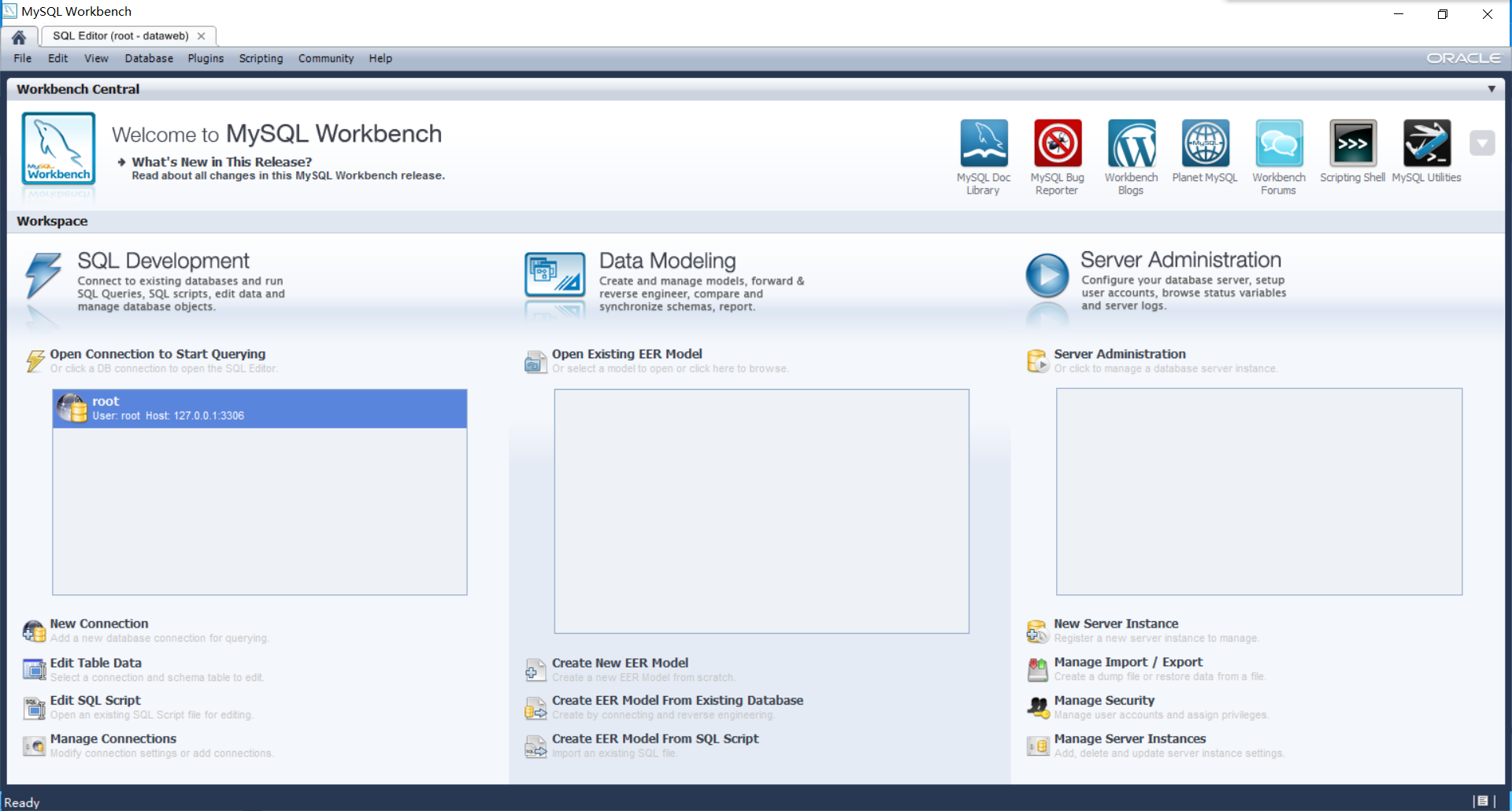Click the New Server Instance icon
The width and height of the screenshot is (1512, 811).
[x=1038, y=631]
